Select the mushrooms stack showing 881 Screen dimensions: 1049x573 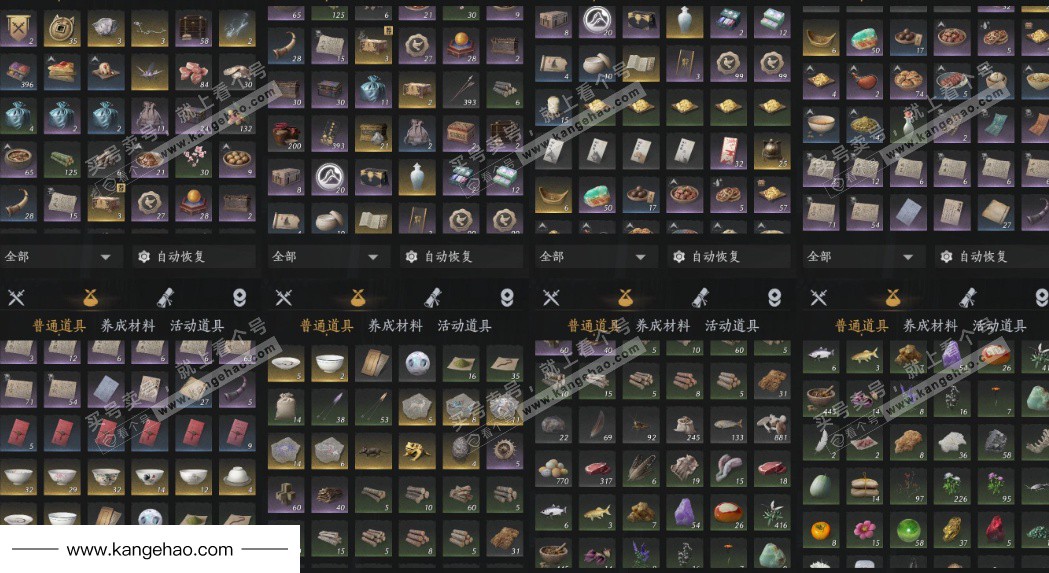(x=771, y=426)
